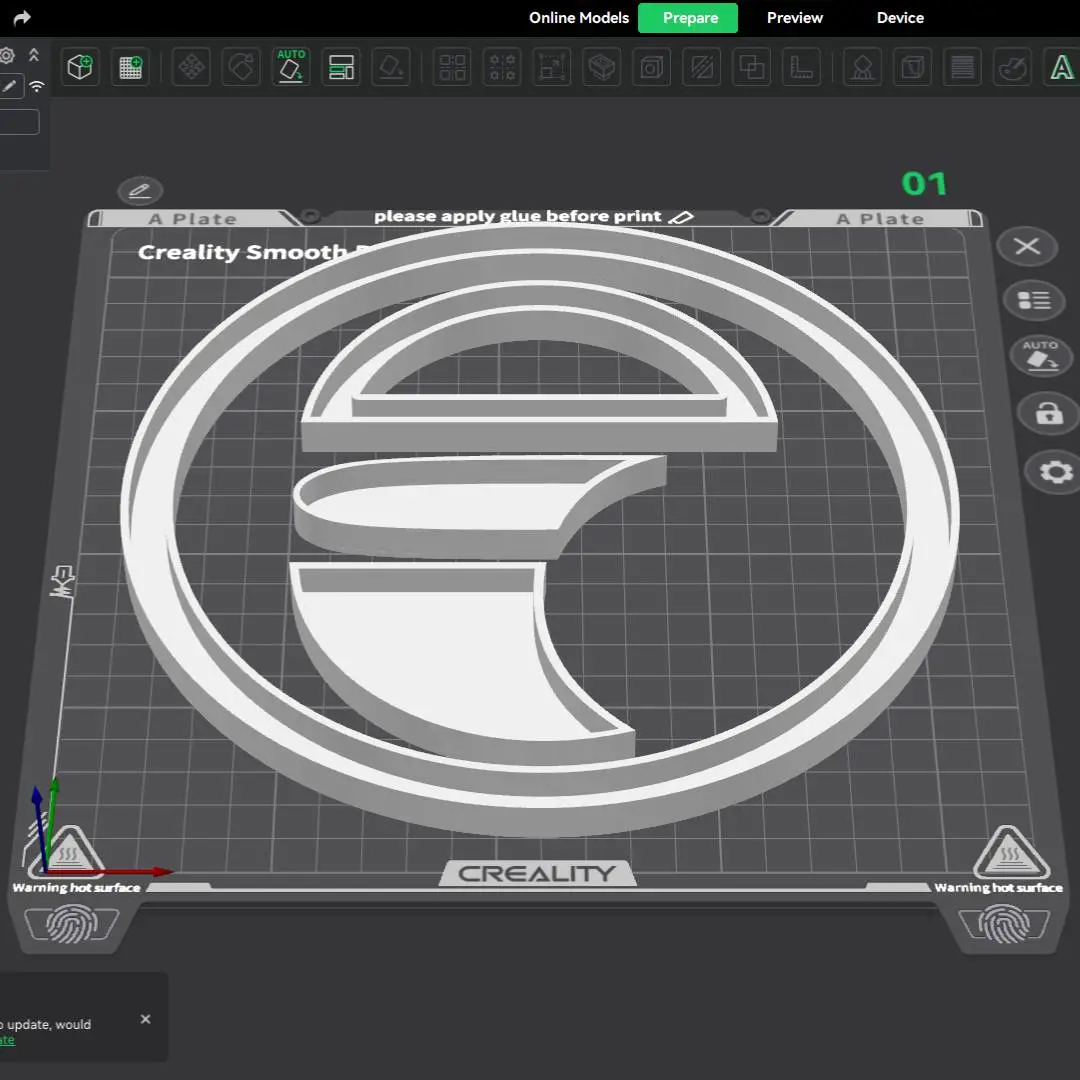Toggle the WiFi device connection icon
Viewport: 1080px width, 1080px height.
pyautogui.click(x=37, y=86)
